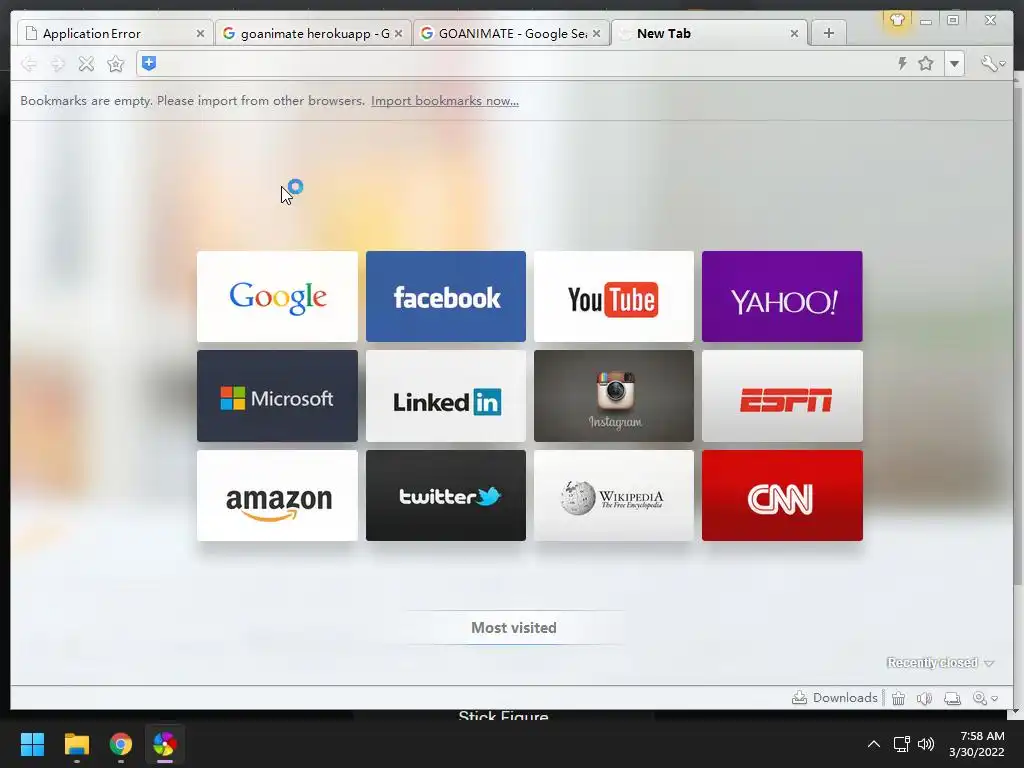The image size is (1024, 768).
Task: Open the Twitter speed dial tile
Action: coord(446,496)
